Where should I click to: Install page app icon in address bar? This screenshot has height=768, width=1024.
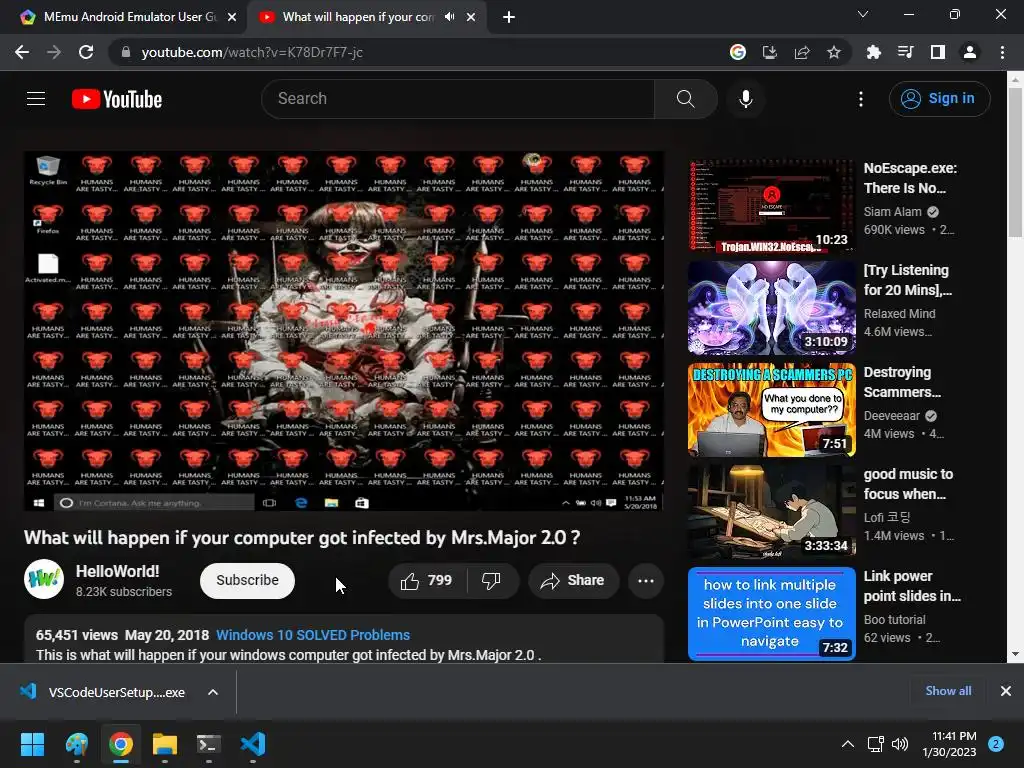tap(770, 52)
